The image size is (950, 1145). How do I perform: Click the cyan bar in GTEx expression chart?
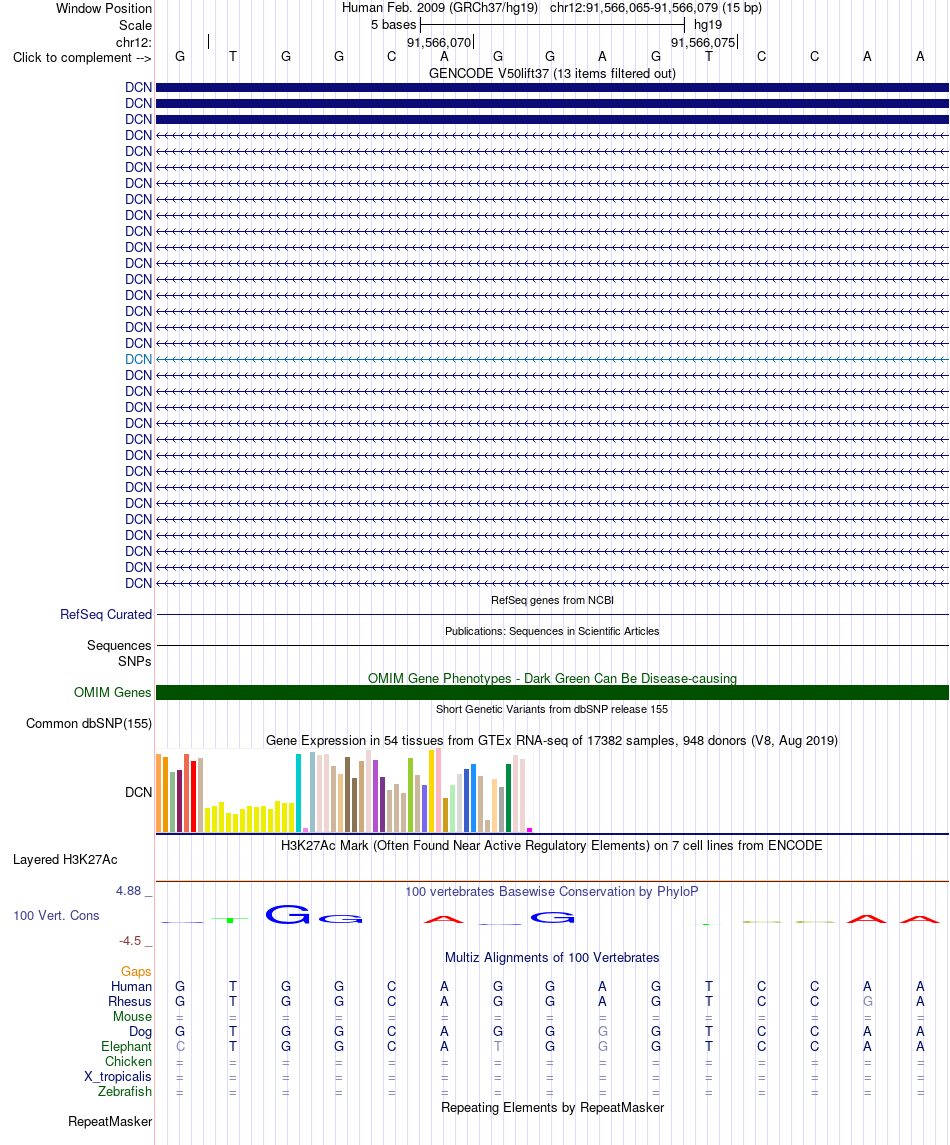[299, 793]
